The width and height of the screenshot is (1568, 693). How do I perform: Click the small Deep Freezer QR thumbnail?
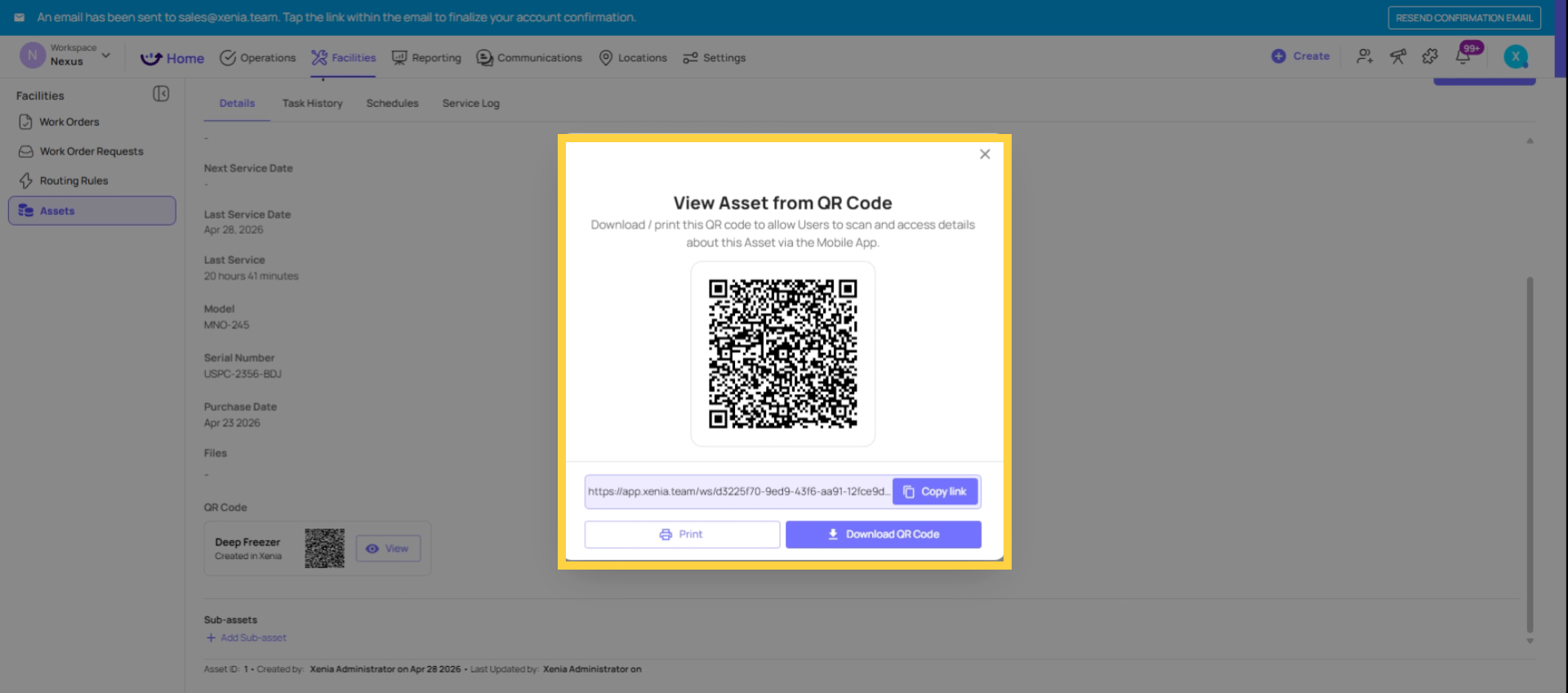(324, 548)
